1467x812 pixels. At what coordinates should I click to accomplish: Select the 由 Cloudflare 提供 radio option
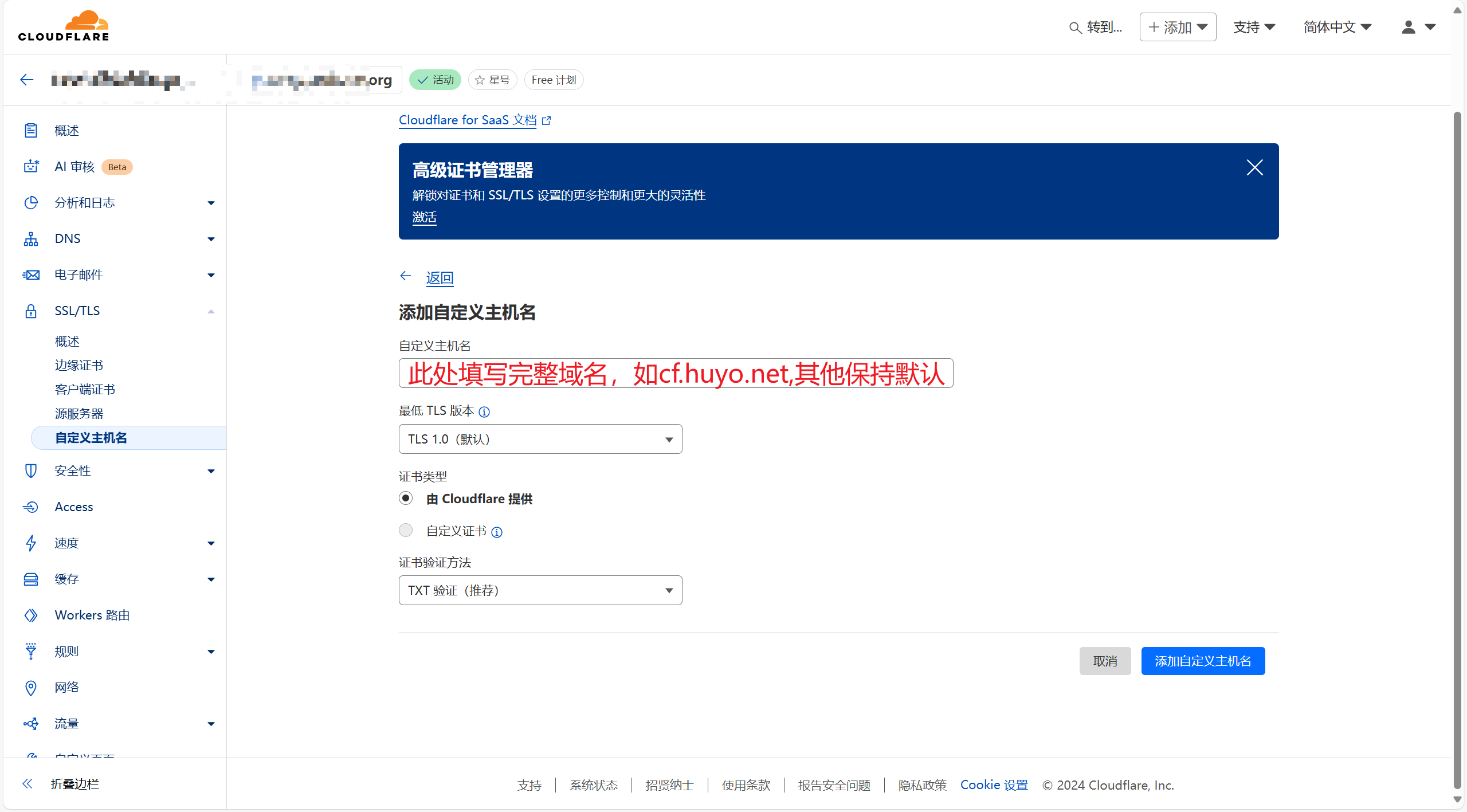click(406, 498)
